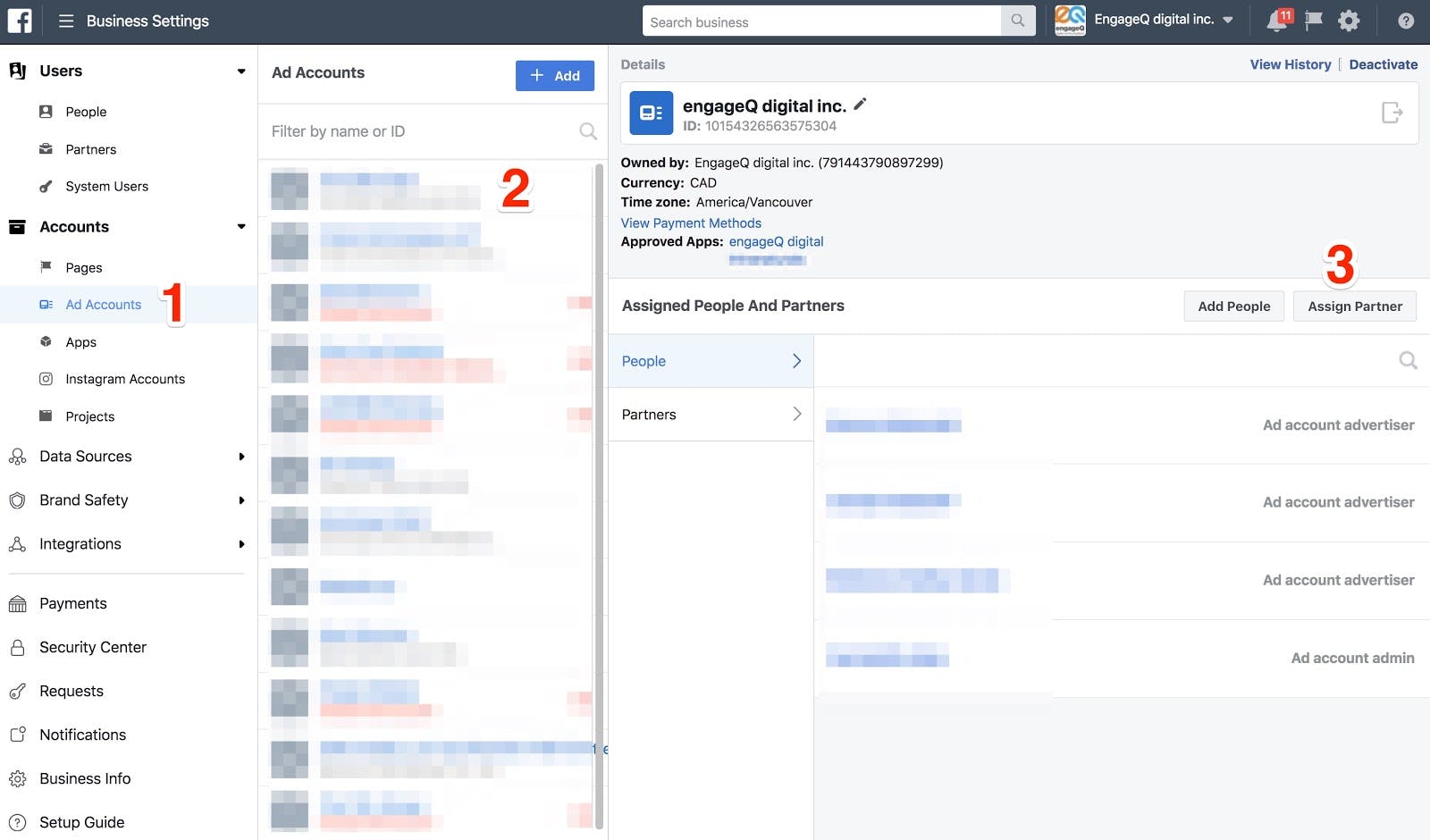Open the View Payment Methods link
The image size is (1430, 840).
tap(691, 223)
